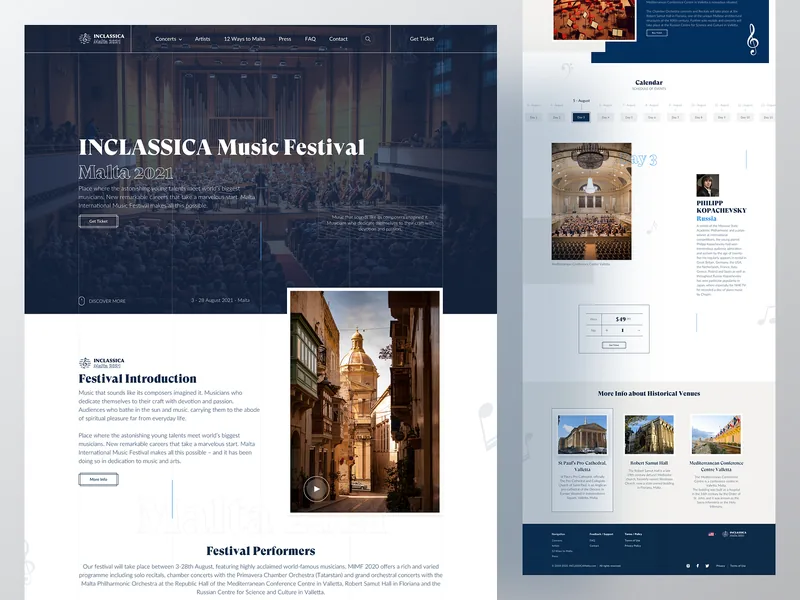Increase ticket quantity with the plus button
The image size is (800, 600).
click(x=607, y=330)
